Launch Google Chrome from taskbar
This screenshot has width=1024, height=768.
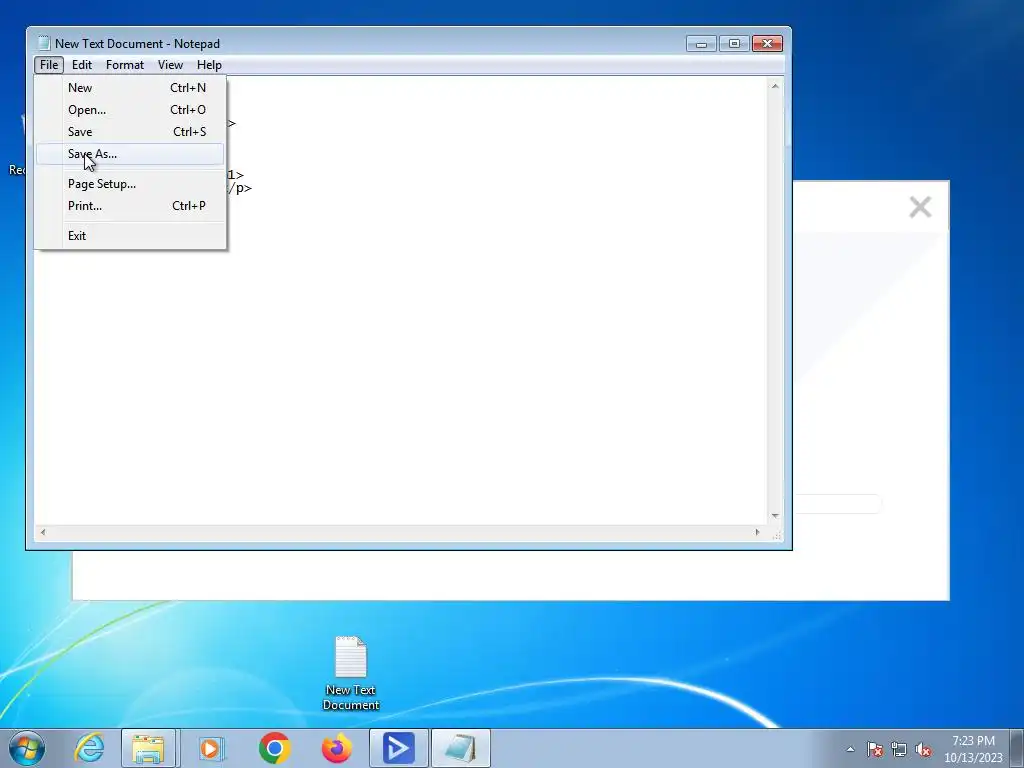(x=274, y=748)
